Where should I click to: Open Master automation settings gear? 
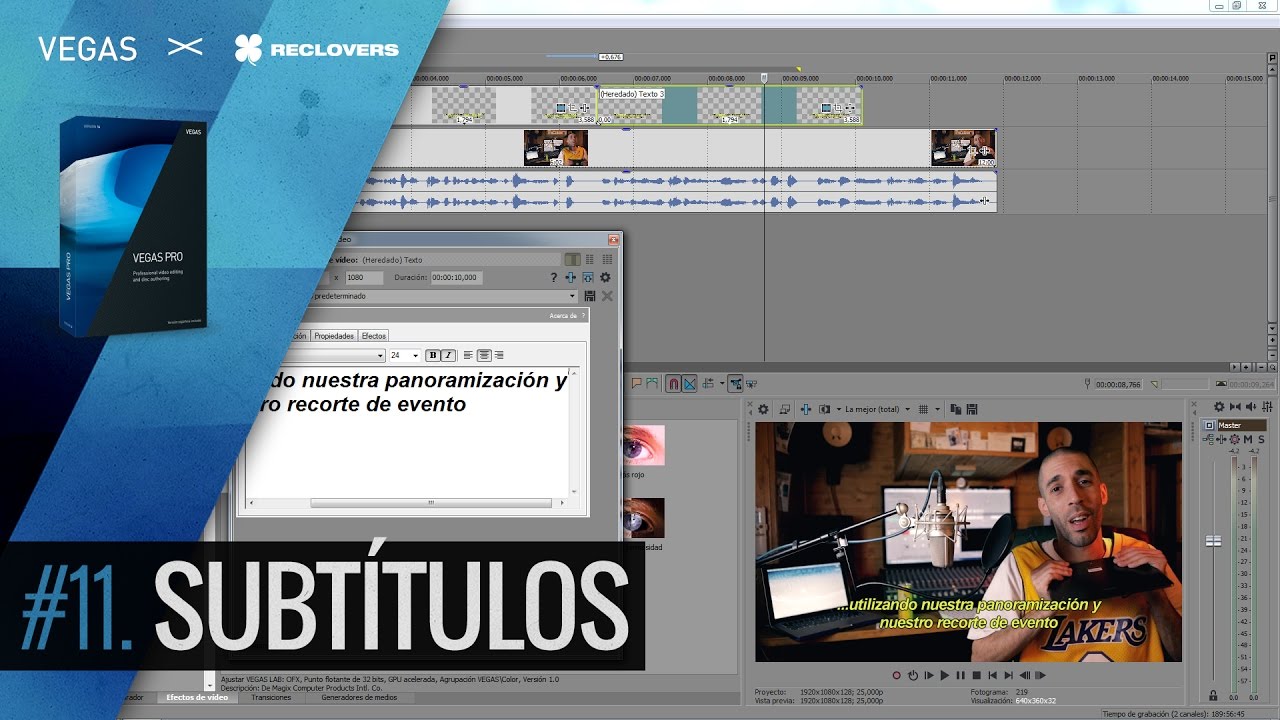(1235, 439)
